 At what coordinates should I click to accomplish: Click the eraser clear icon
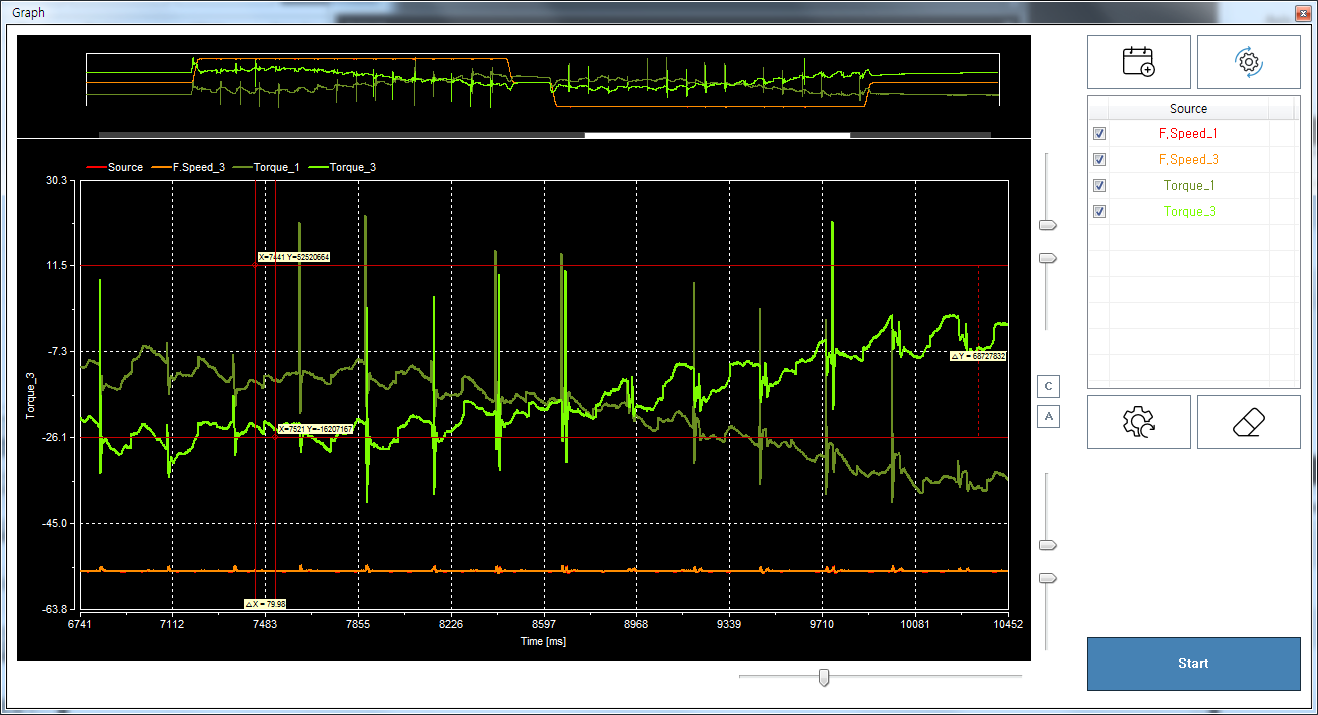(1248, 422)
